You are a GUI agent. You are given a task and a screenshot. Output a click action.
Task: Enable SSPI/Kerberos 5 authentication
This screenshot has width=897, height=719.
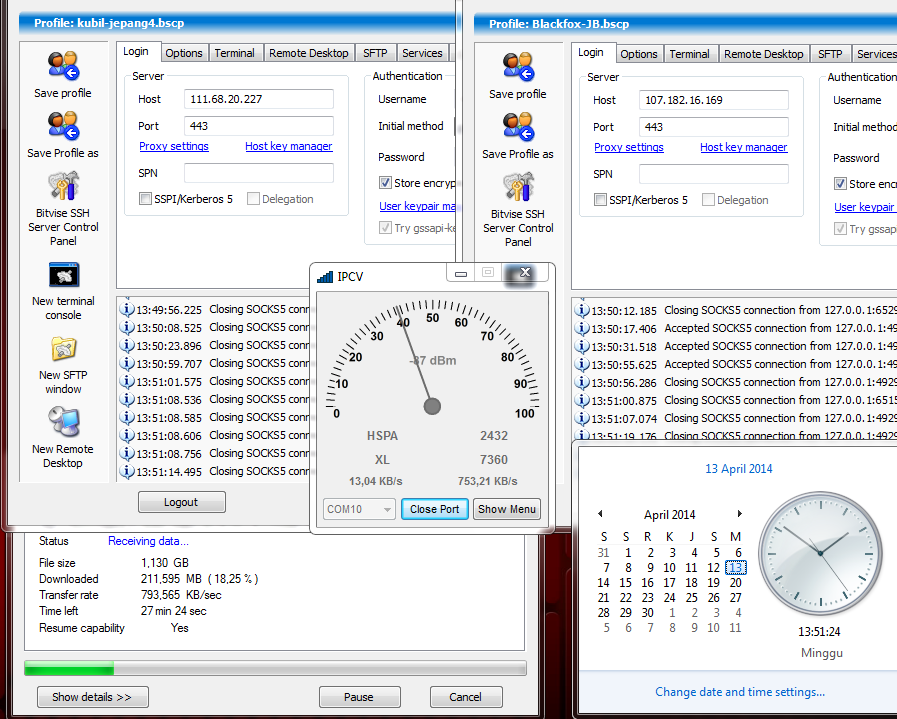tap(144, 200)
